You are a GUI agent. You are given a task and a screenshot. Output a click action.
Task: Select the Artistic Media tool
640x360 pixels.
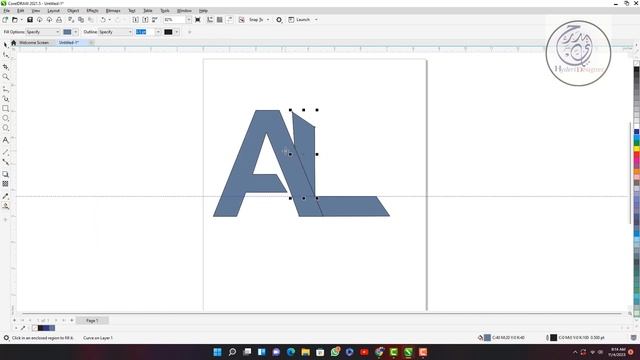pos(5,99)
